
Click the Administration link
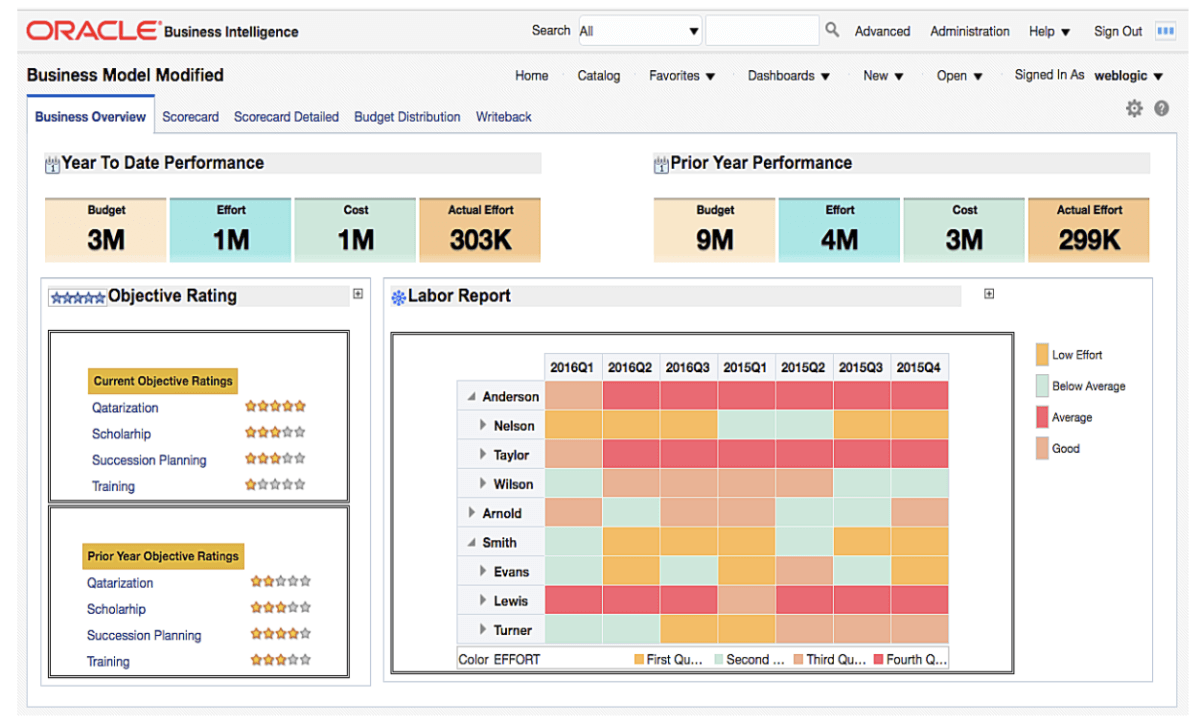pos(970,32)
